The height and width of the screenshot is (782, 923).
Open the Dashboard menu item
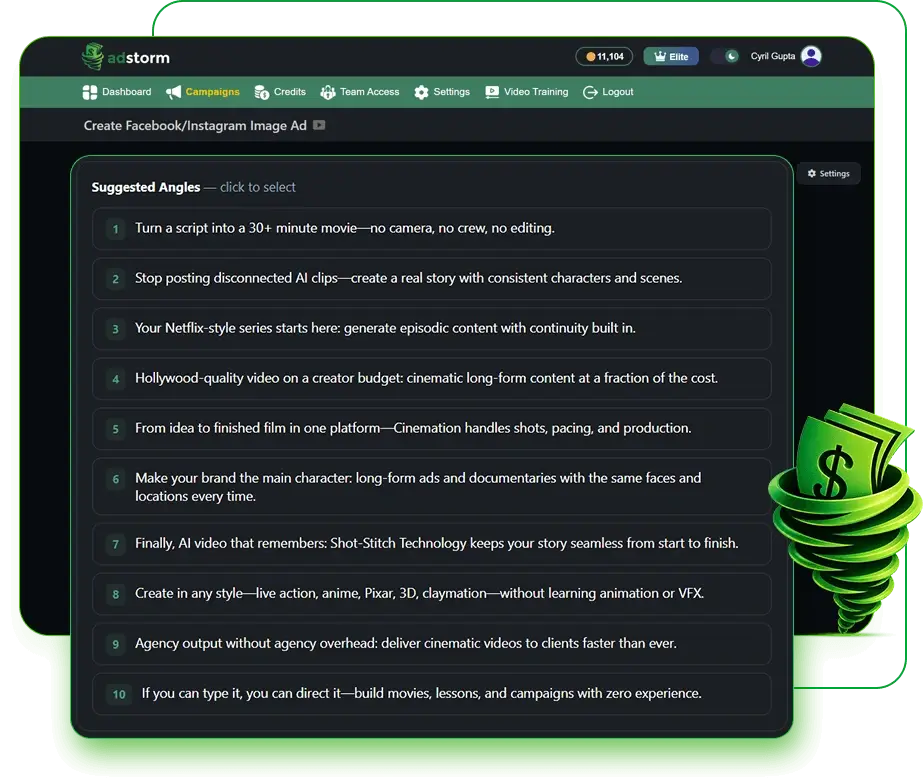(117, 92)
